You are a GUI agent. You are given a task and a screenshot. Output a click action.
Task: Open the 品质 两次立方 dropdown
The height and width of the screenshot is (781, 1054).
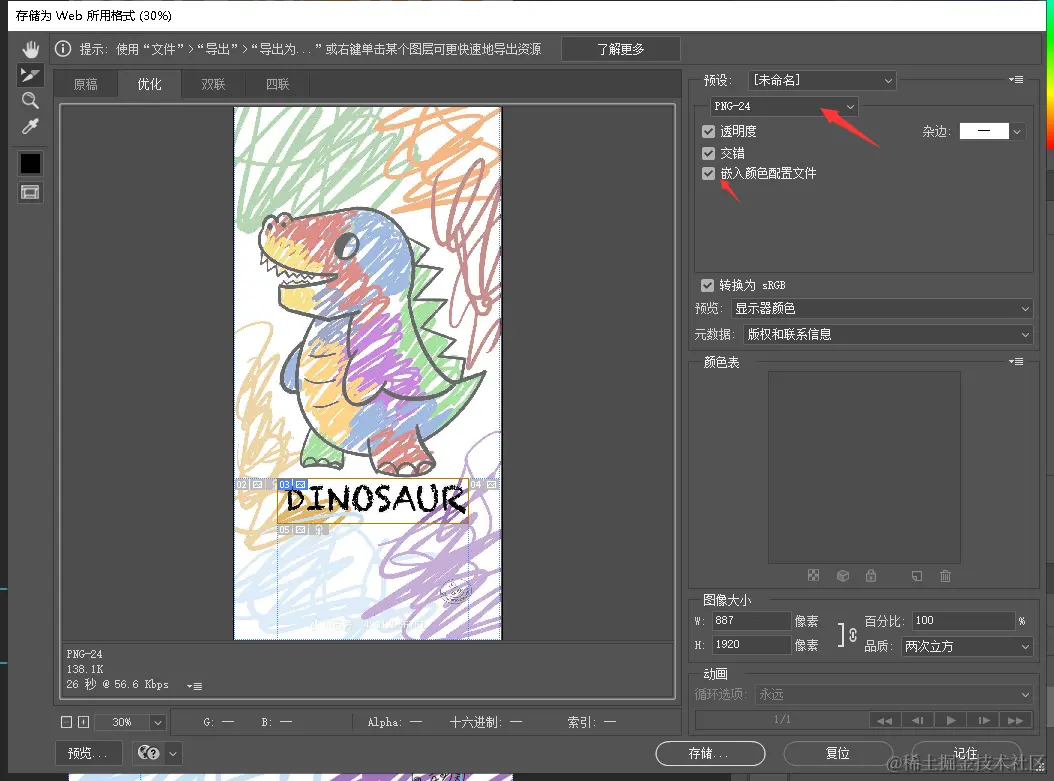(x=967, y=647)
